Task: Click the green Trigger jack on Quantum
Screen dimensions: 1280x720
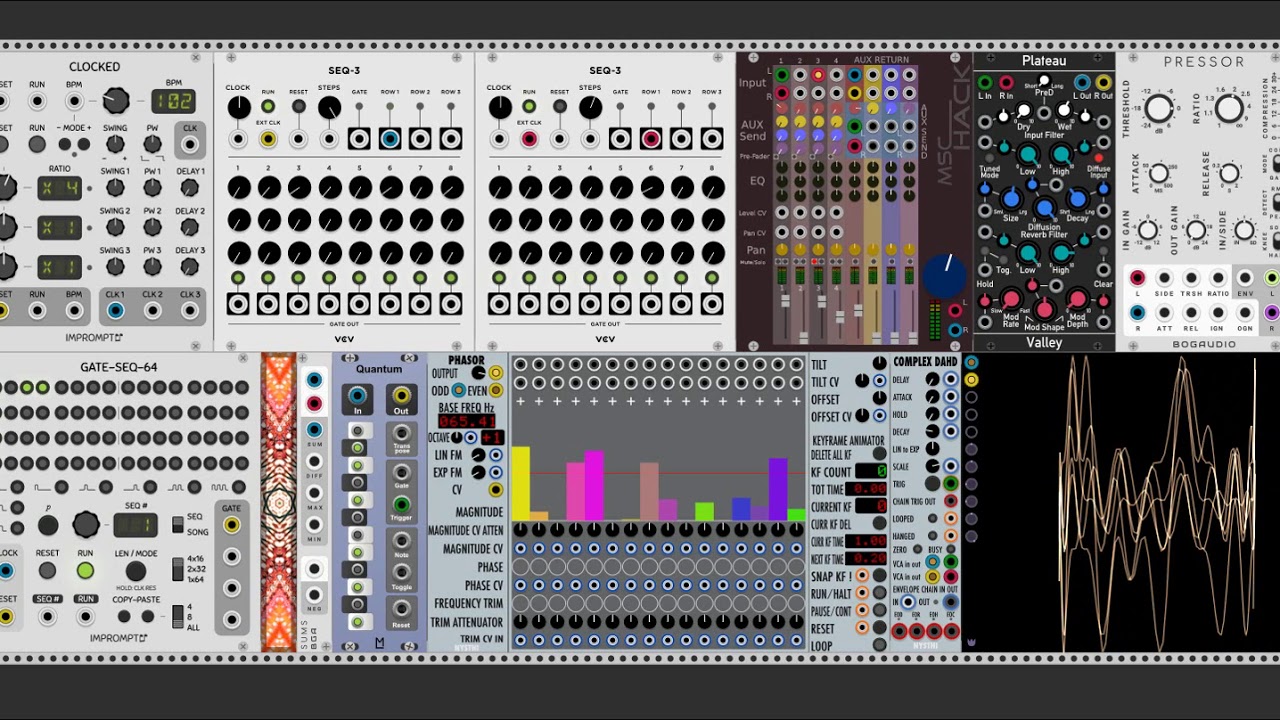Action: [x=401, y=505]
